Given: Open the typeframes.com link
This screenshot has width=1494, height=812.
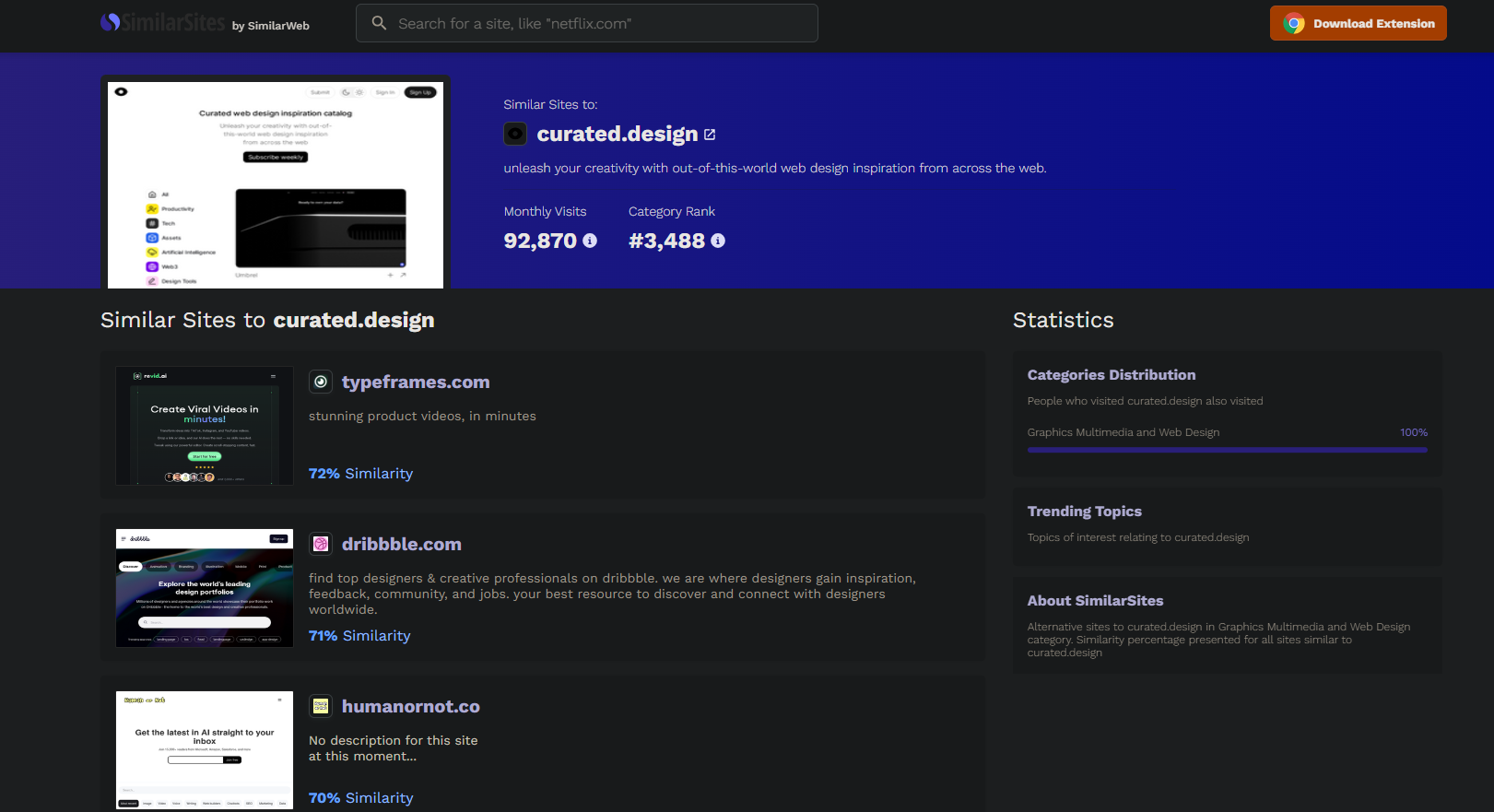Looking at the screenshot, I should point(416,382).
